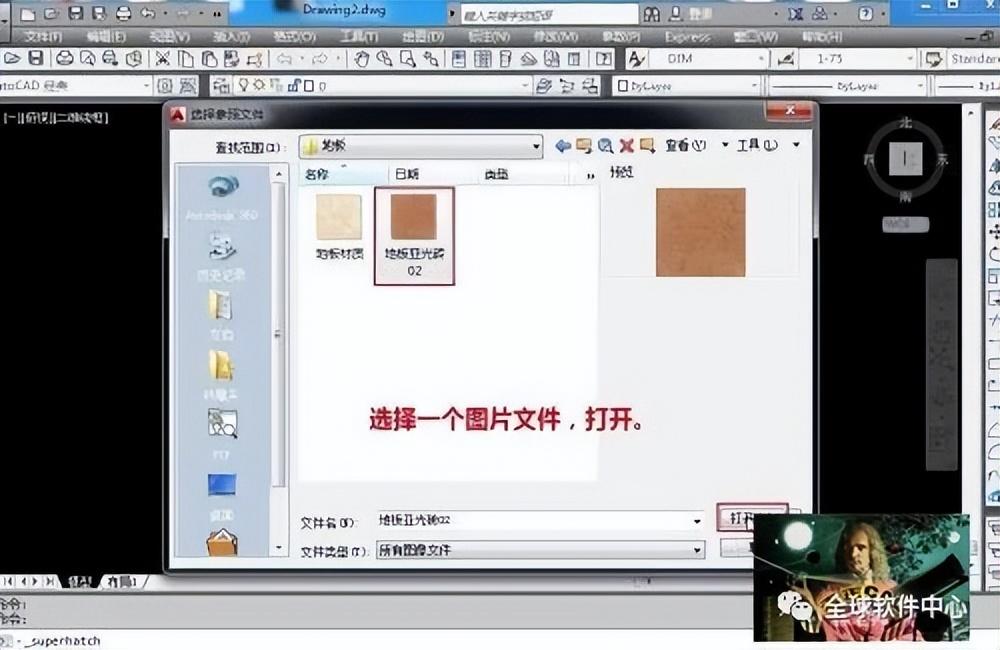Click the printer icon in the title bar
Image resolution: width=1000 pixels, height=650 pixels.
[123, 14]
